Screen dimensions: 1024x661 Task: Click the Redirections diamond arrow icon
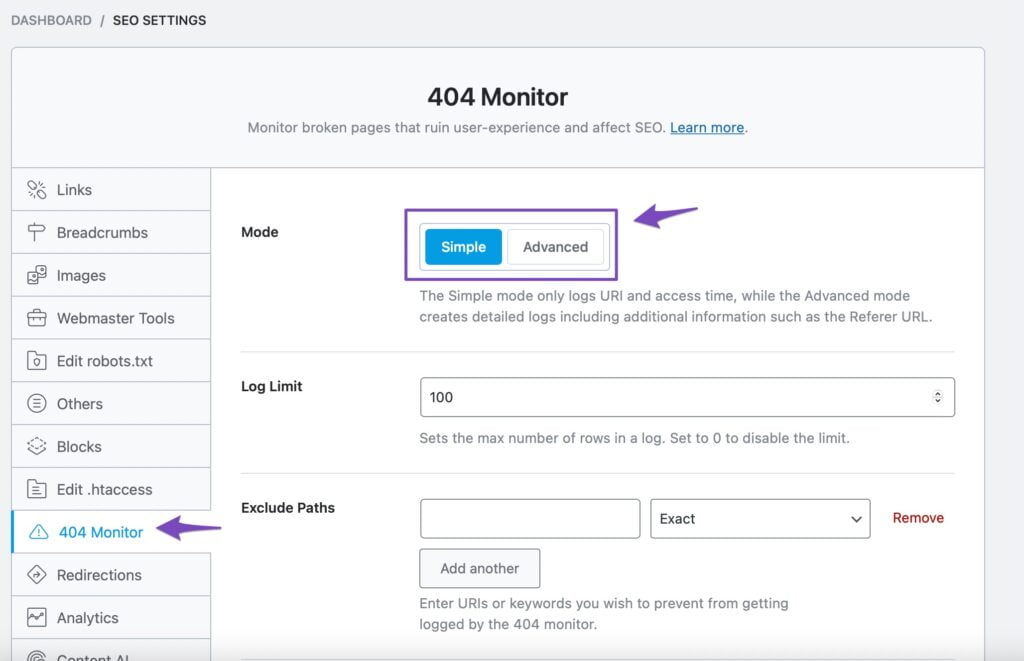coord(37,575)
